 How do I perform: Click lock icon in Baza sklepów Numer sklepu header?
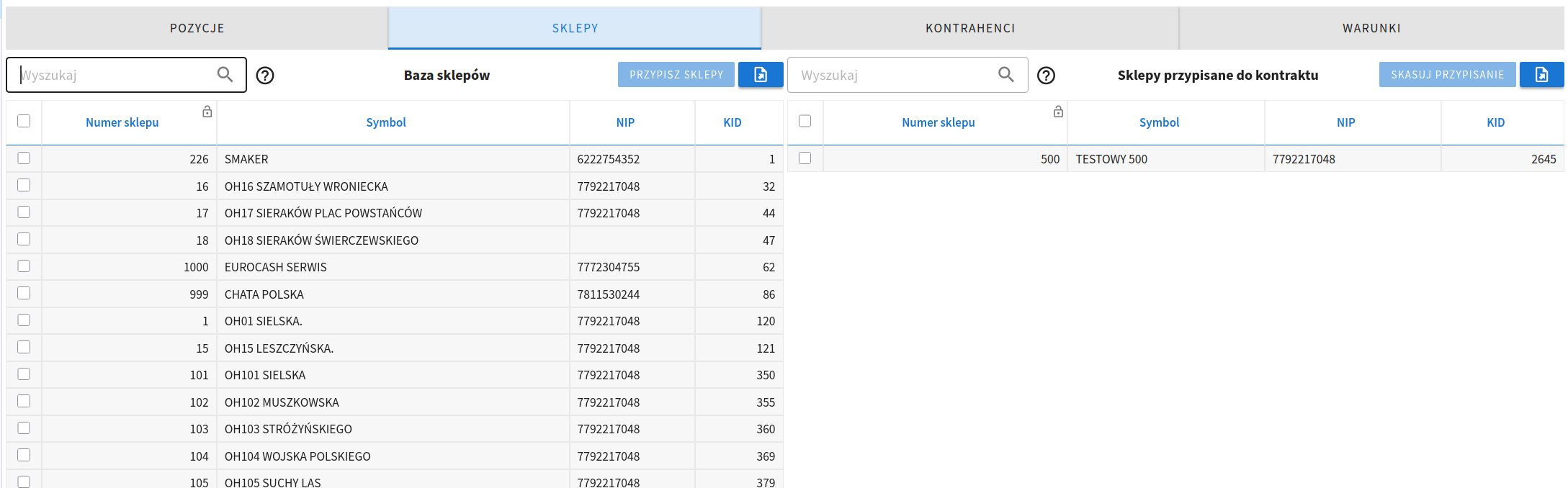pyautogui.click(x=207, y=112)
